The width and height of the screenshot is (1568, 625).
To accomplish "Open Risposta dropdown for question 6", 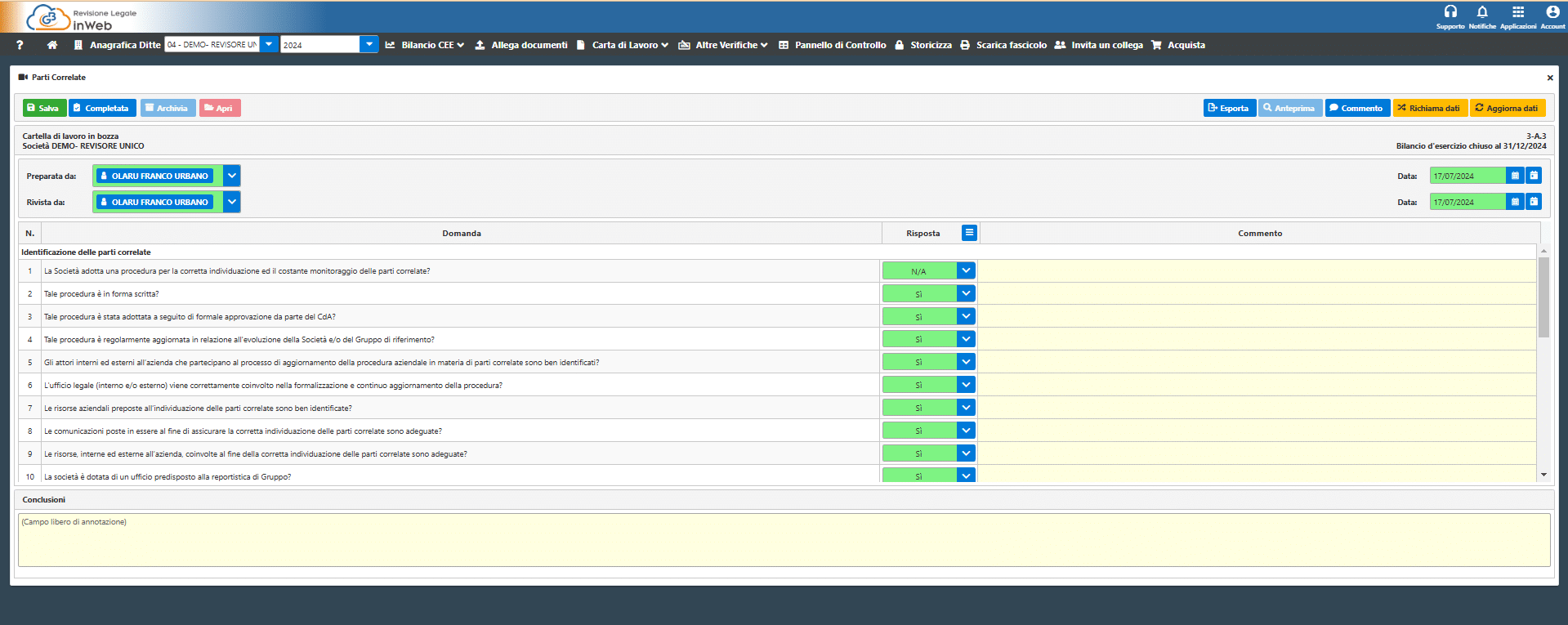I will (x=966, y=385).
